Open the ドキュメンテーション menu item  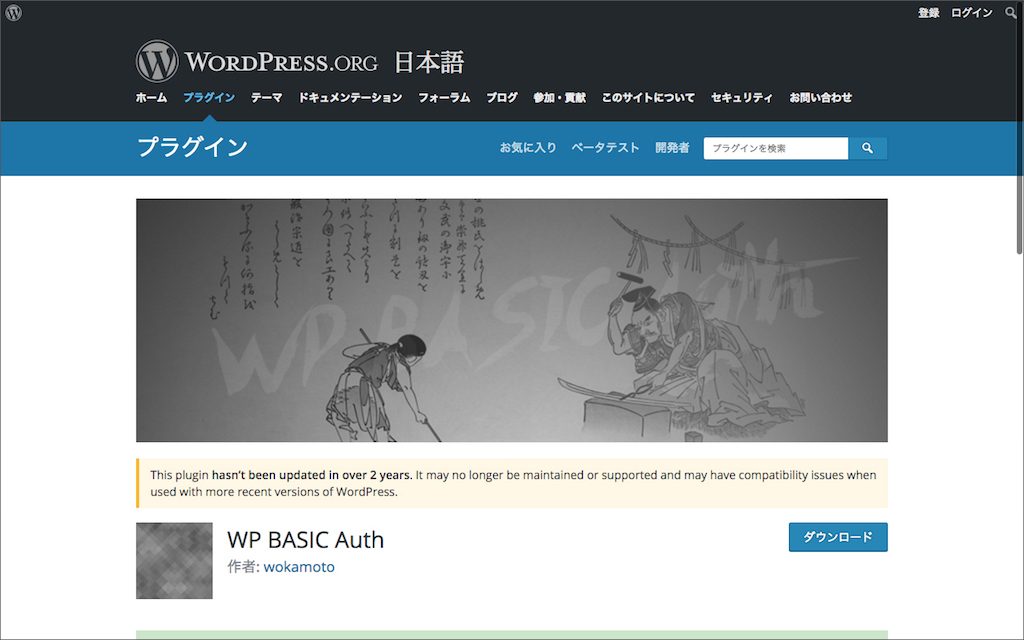click(350, 97)
